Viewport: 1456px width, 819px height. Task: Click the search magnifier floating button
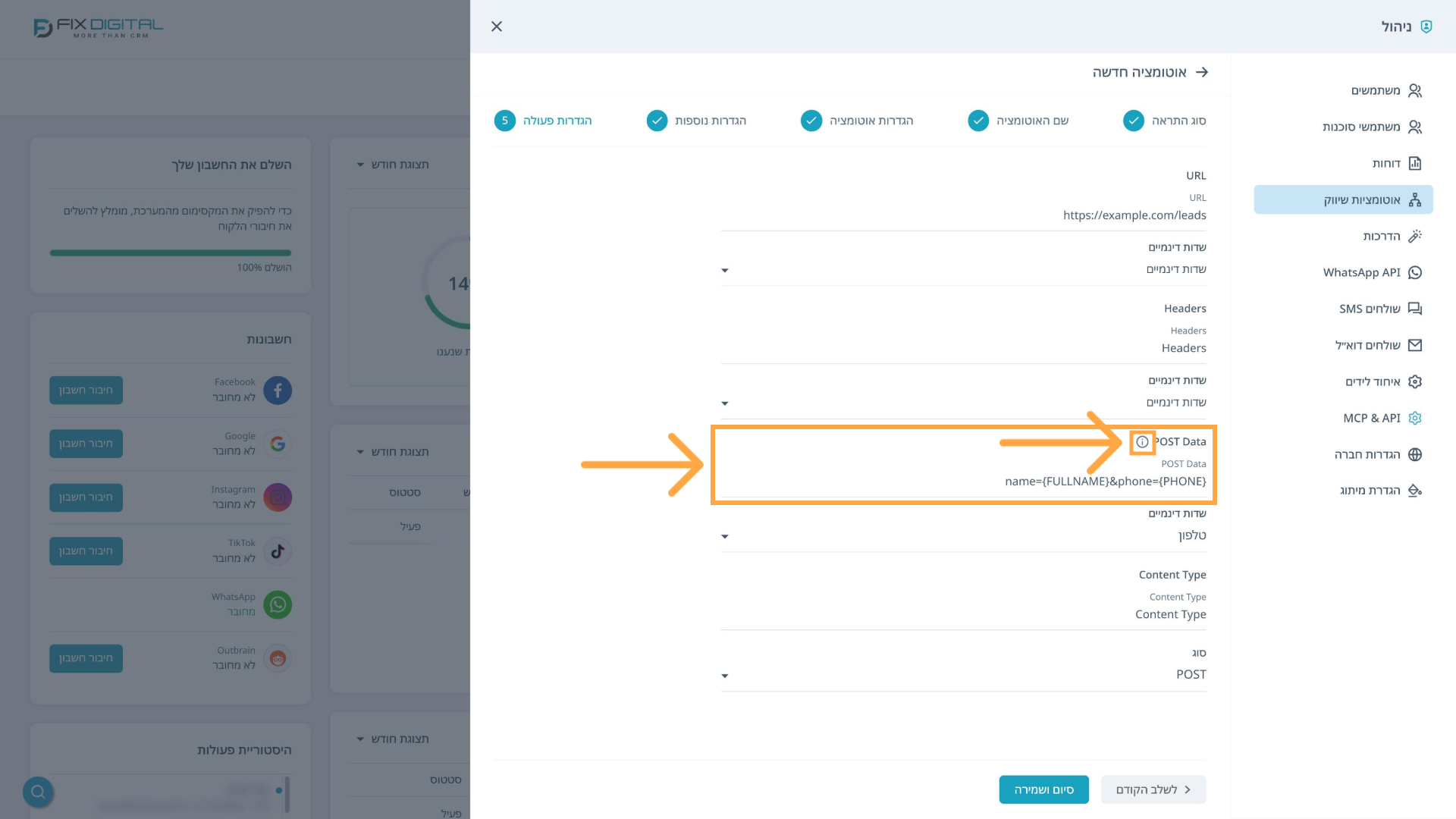[38, 792]
